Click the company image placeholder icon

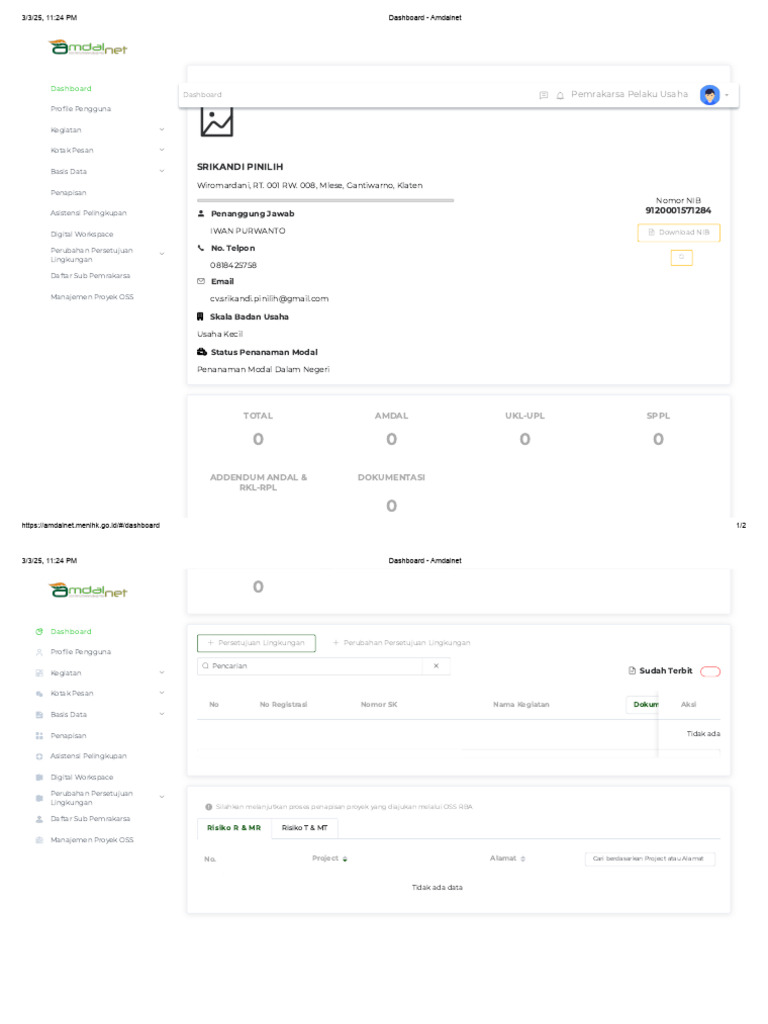(217, 121)
